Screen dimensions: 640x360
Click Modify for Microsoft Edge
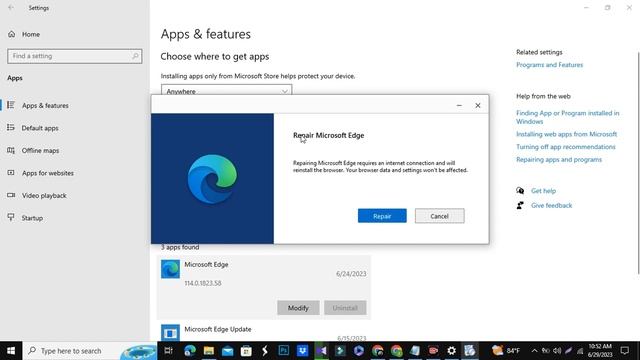point(298,308)
